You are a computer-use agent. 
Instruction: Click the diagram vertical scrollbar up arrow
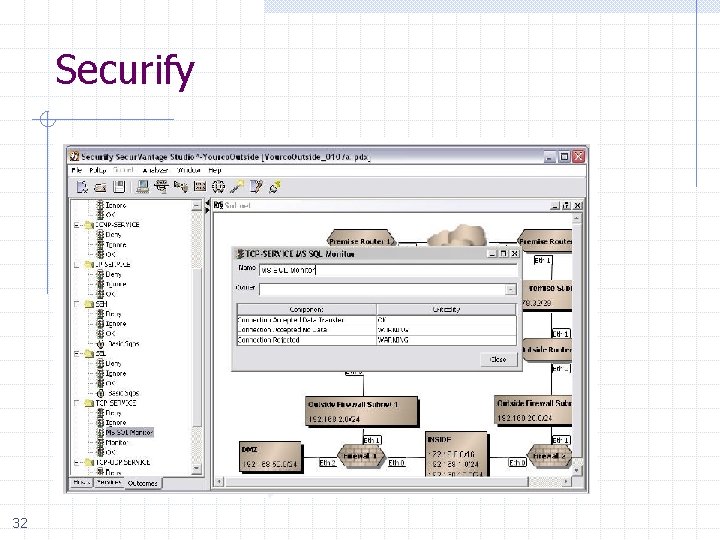(577, 218)
